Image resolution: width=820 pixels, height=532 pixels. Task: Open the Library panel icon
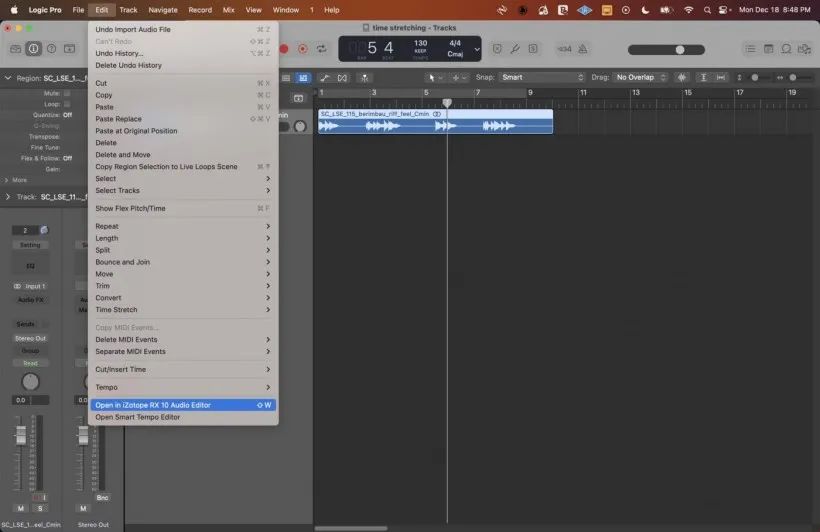(x=16, y=49)
